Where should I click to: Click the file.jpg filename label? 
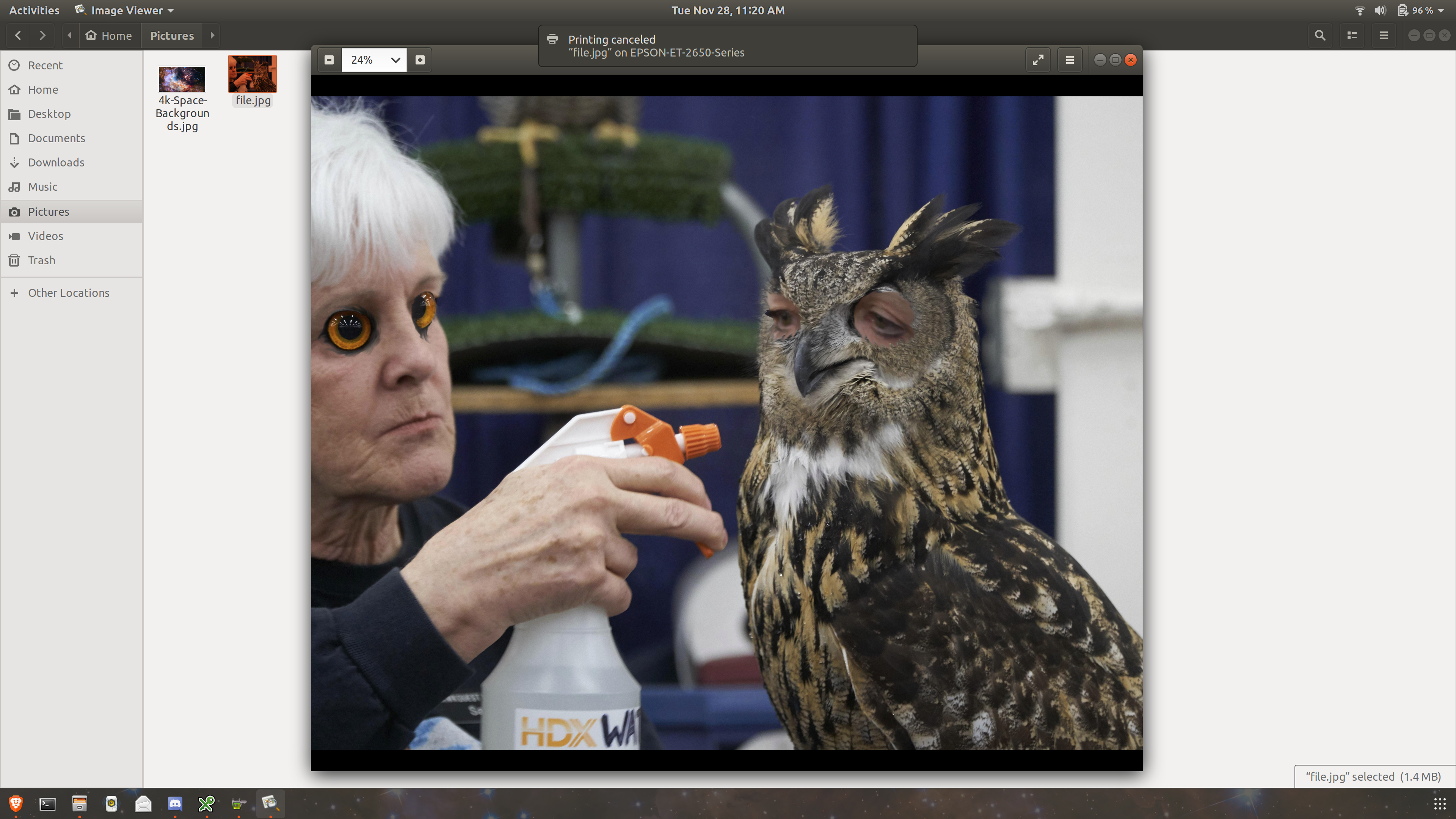pyautogui.click(x=253, y=100)
